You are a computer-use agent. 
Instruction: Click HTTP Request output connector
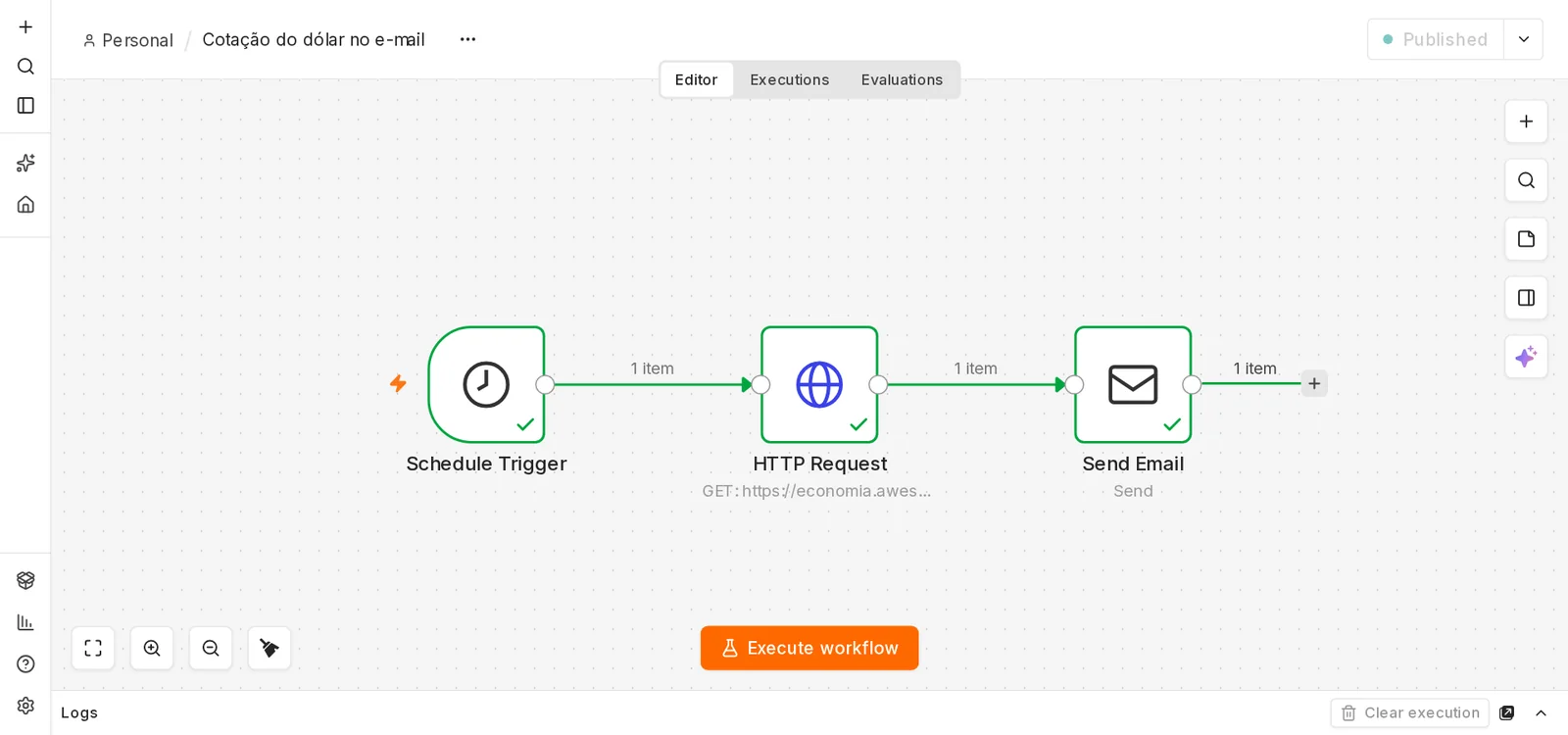click(x=878, y=384)
